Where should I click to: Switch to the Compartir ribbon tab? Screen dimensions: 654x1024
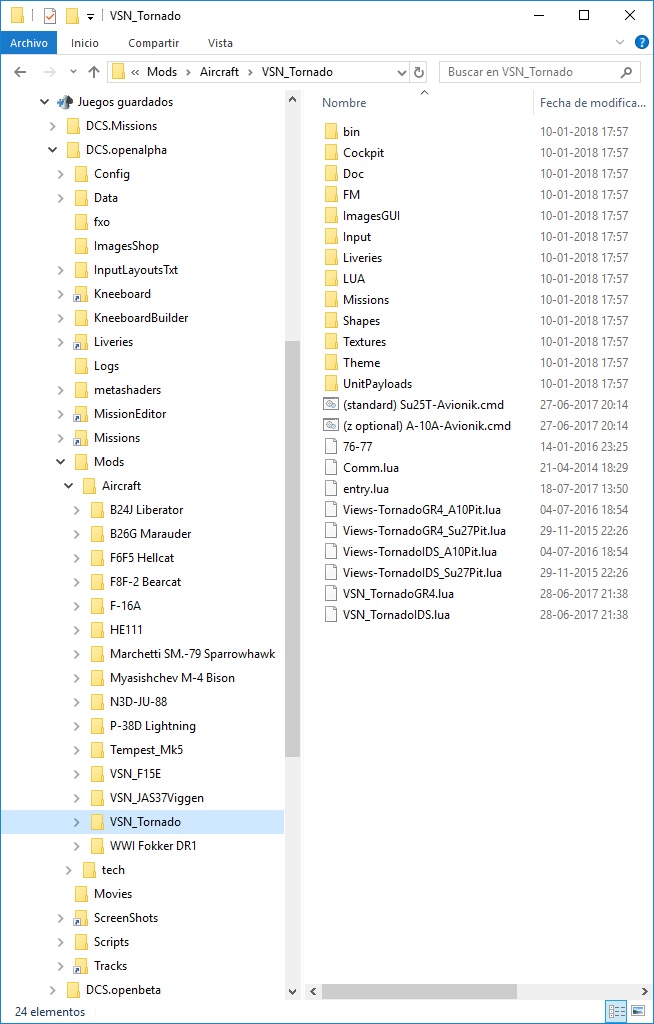point(154,43)
